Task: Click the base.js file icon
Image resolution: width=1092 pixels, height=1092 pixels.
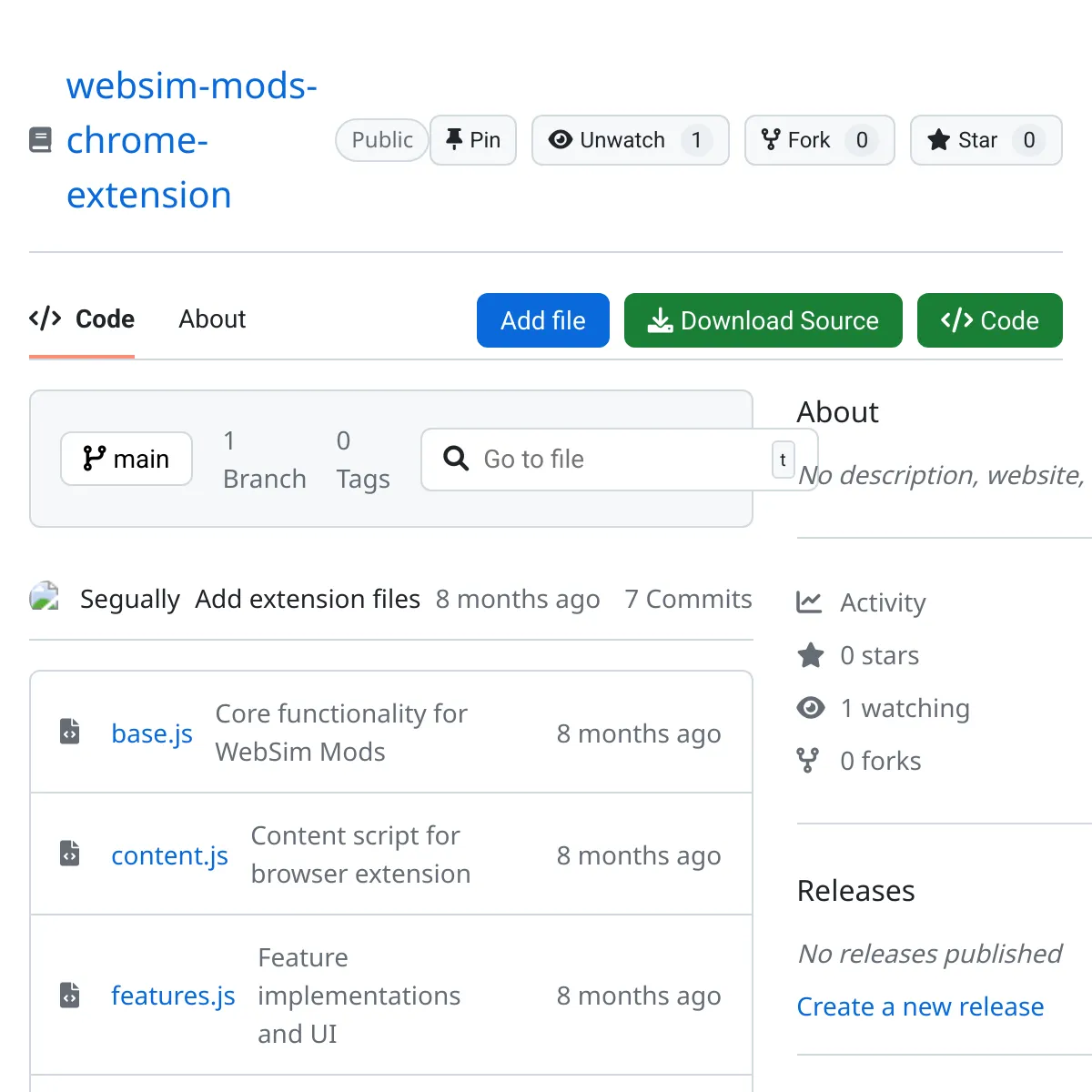Action: 70,732
